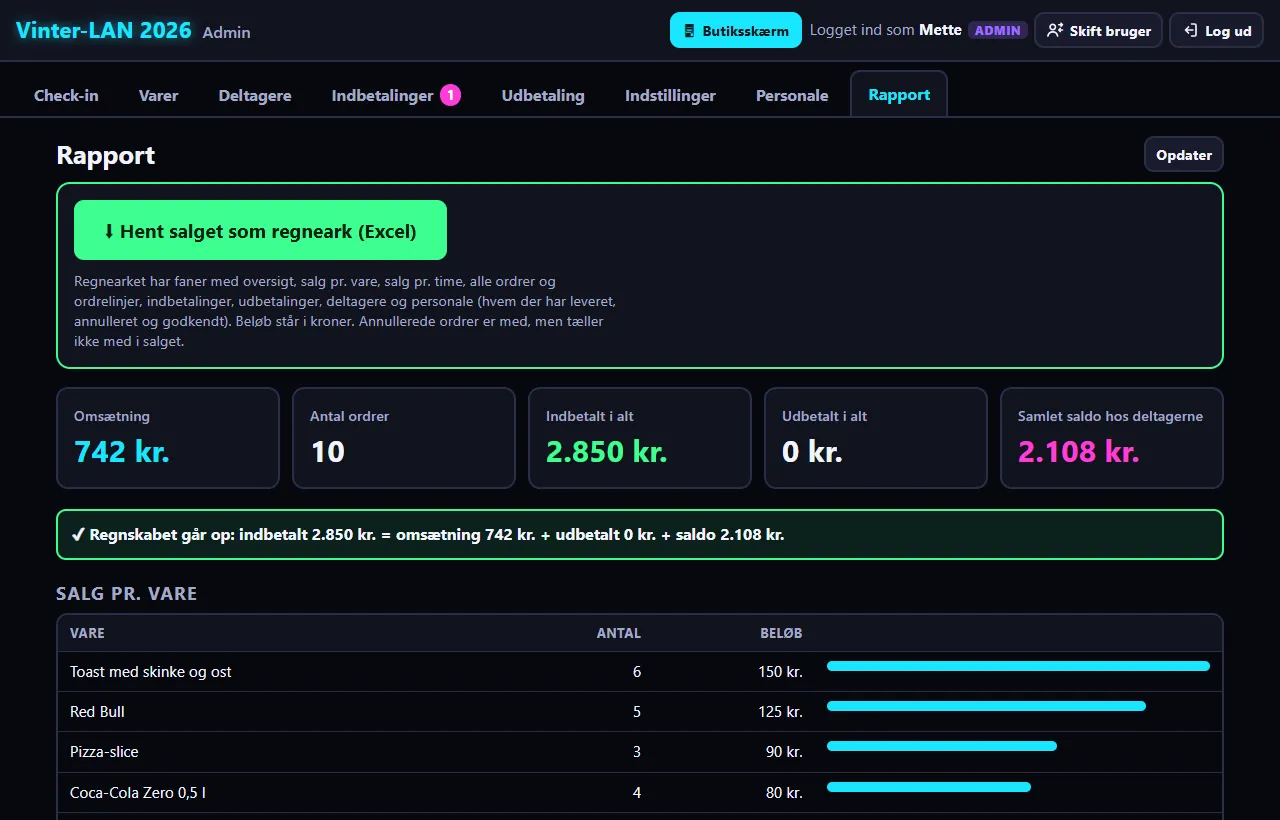Click the sales bar for Toast med skinke og ost
The height and width of the screenshot is (820, 1280).
point(1018,666)
